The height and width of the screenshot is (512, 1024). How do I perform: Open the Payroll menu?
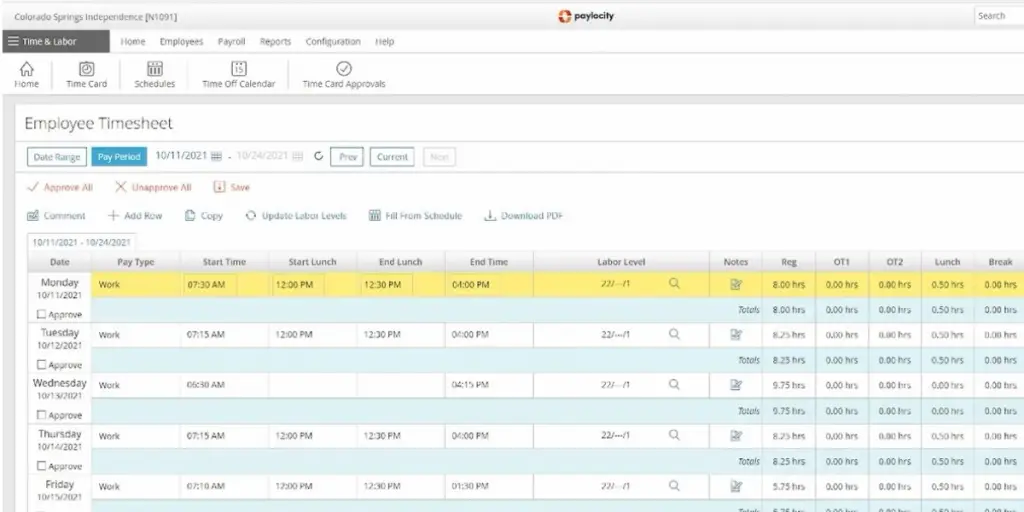(x=231, y=41)
